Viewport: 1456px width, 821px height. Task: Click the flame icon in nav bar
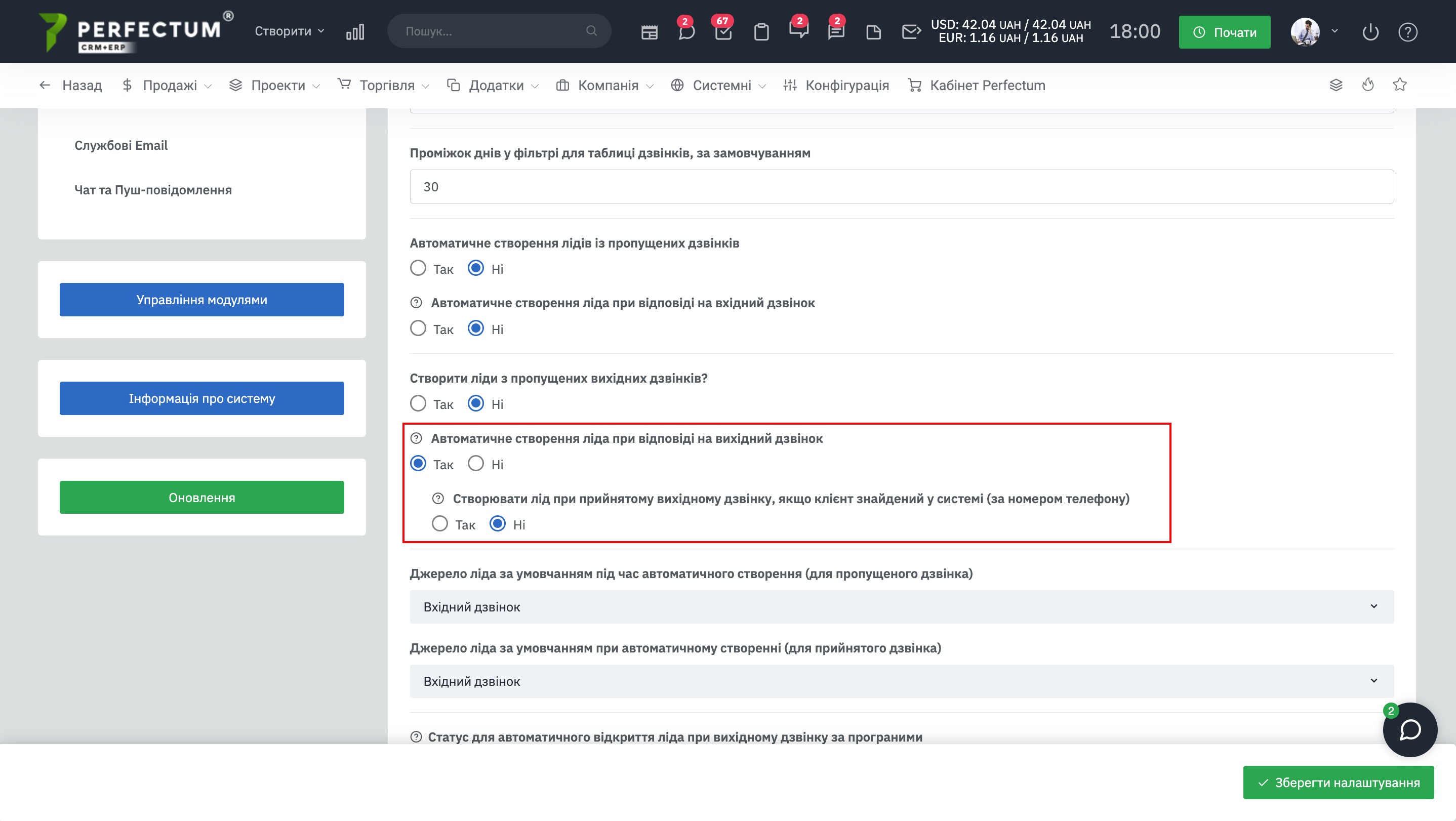[x=1368, y=85]
